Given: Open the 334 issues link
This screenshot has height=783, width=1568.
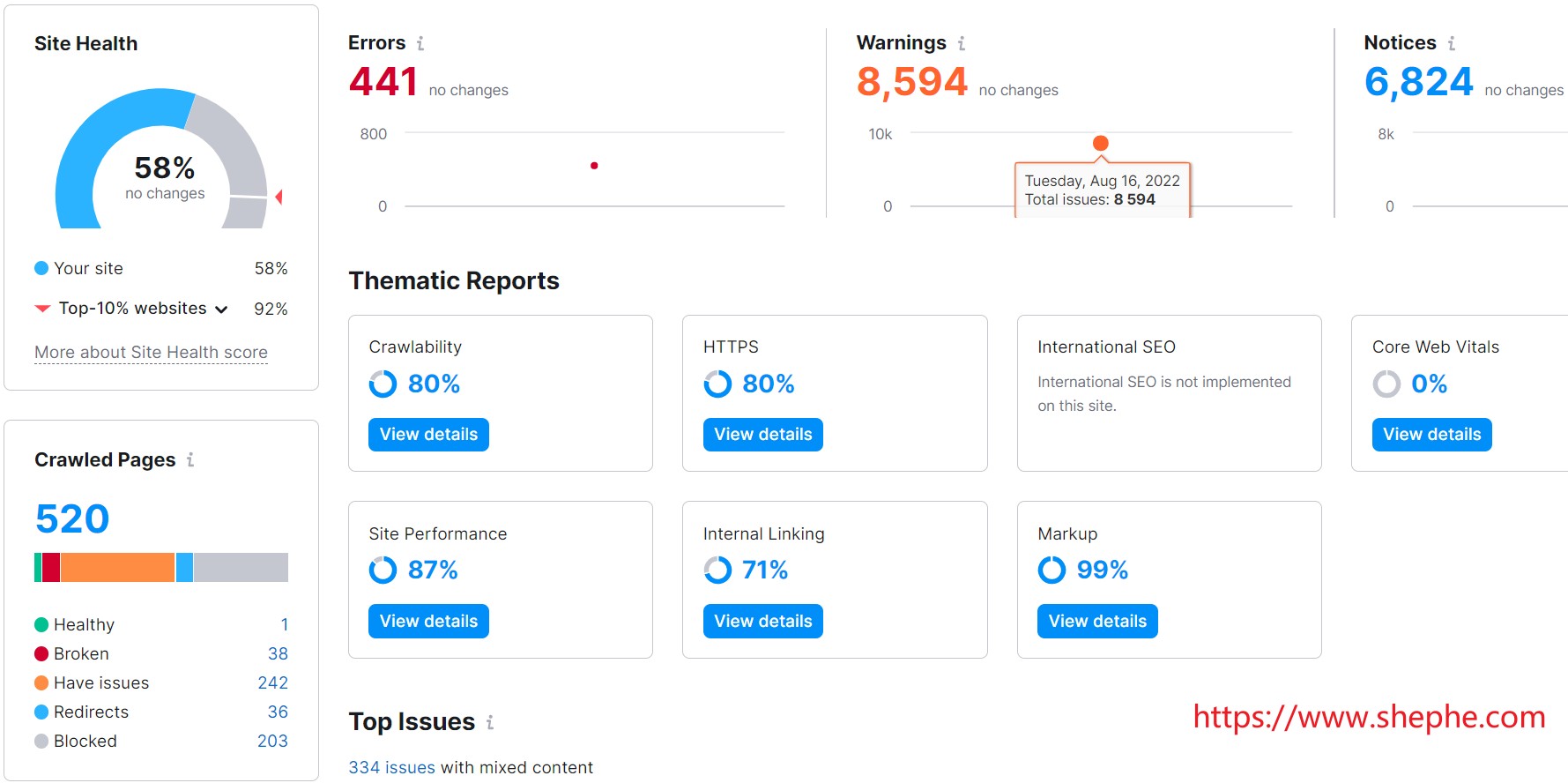Looking at the screenshot, I should point(391,767).
